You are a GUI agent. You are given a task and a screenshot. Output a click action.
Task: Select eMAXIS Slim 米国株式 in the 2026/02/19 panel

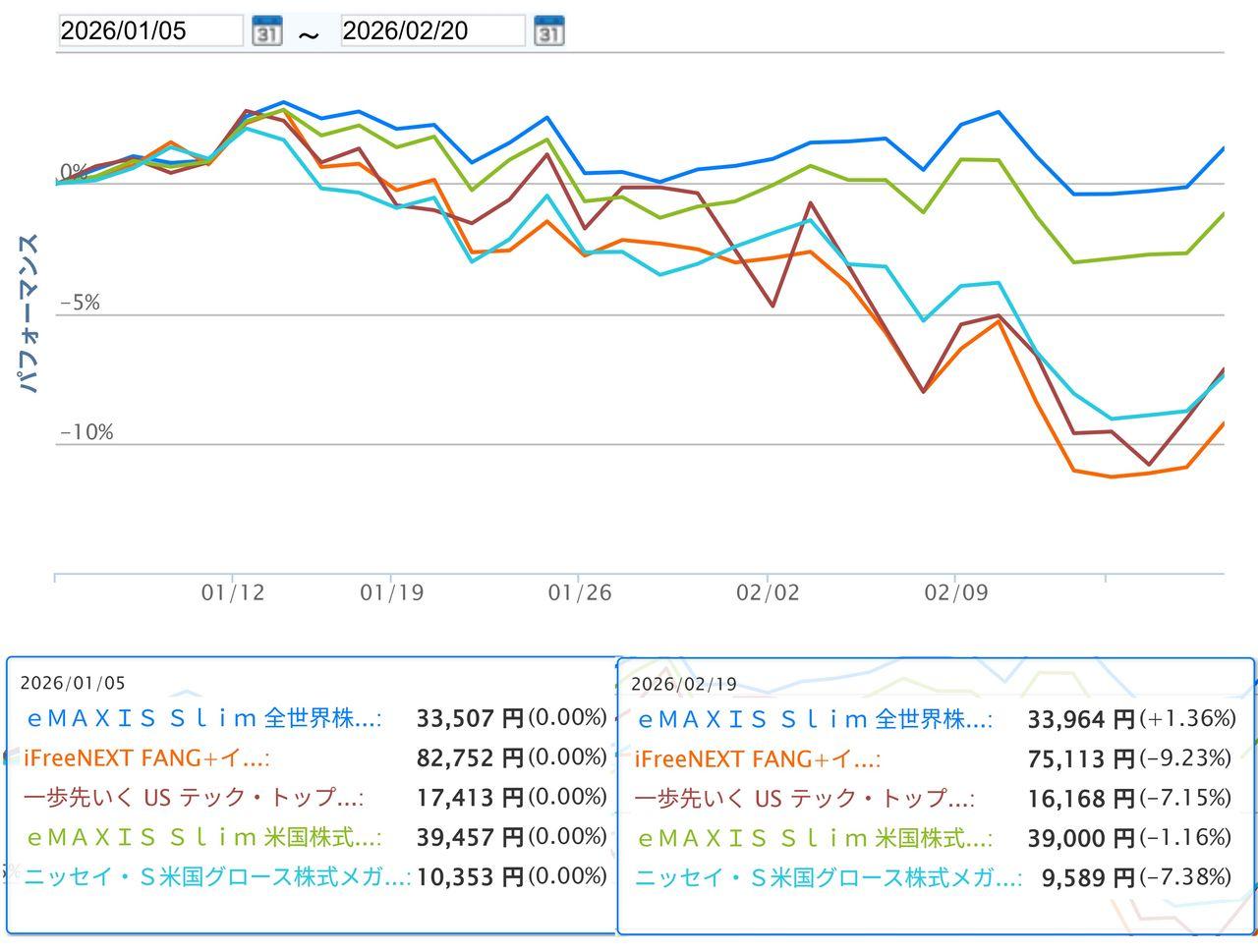coord(814,838)
